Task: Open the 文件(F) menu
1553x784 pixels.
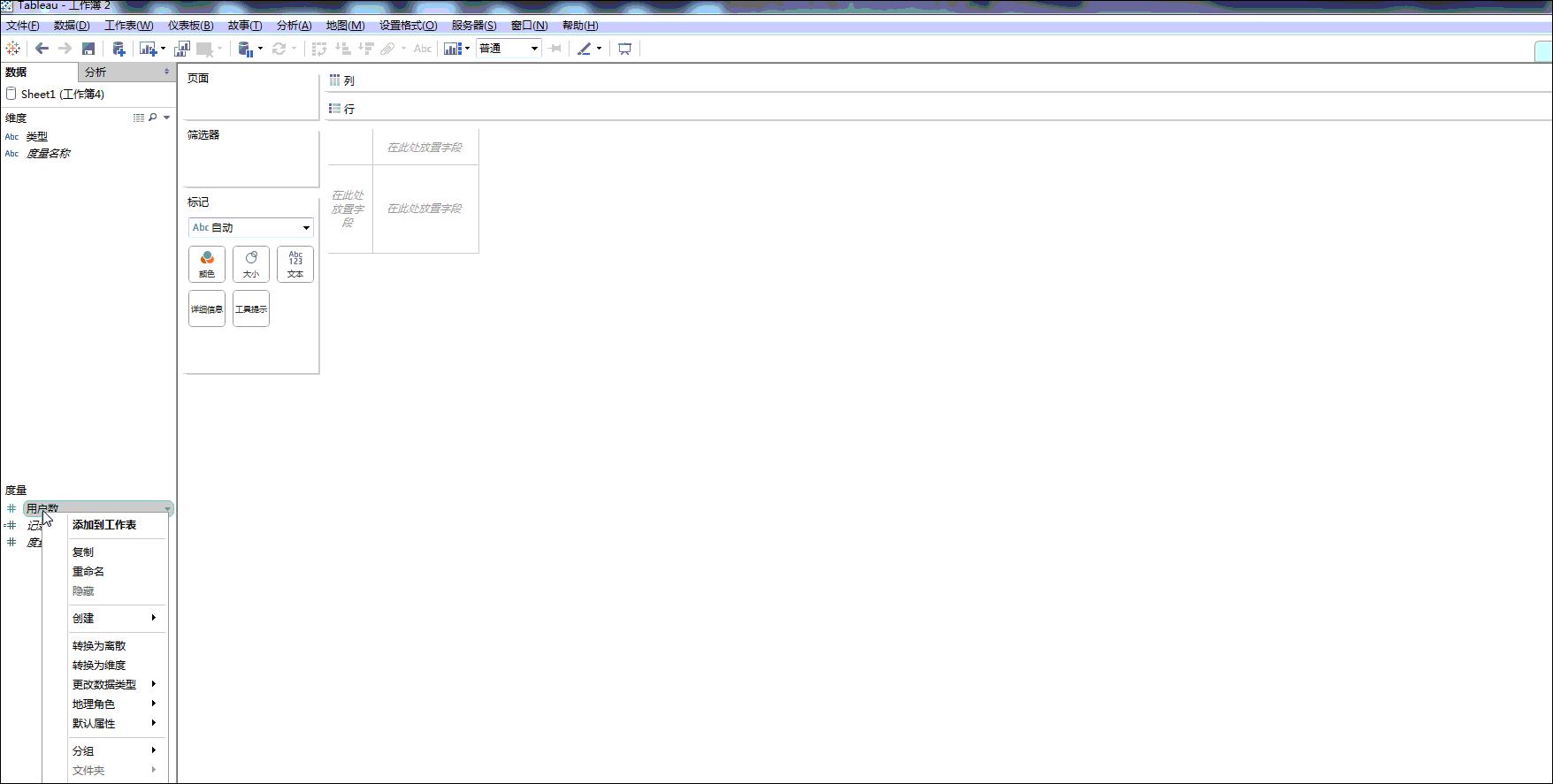Action: (22, 26)
